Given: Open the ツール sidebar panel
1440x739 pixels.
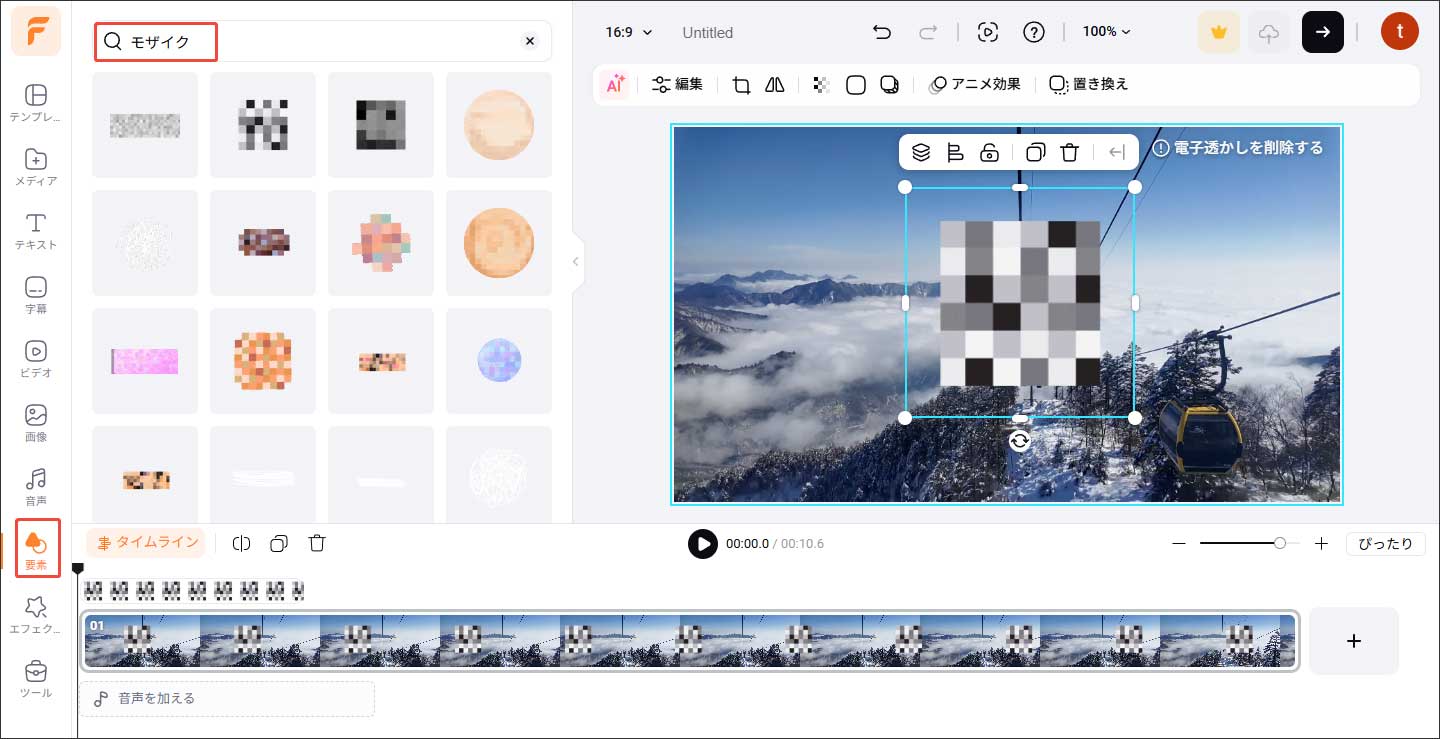Looking at the screenshot, I should [35, 679].
